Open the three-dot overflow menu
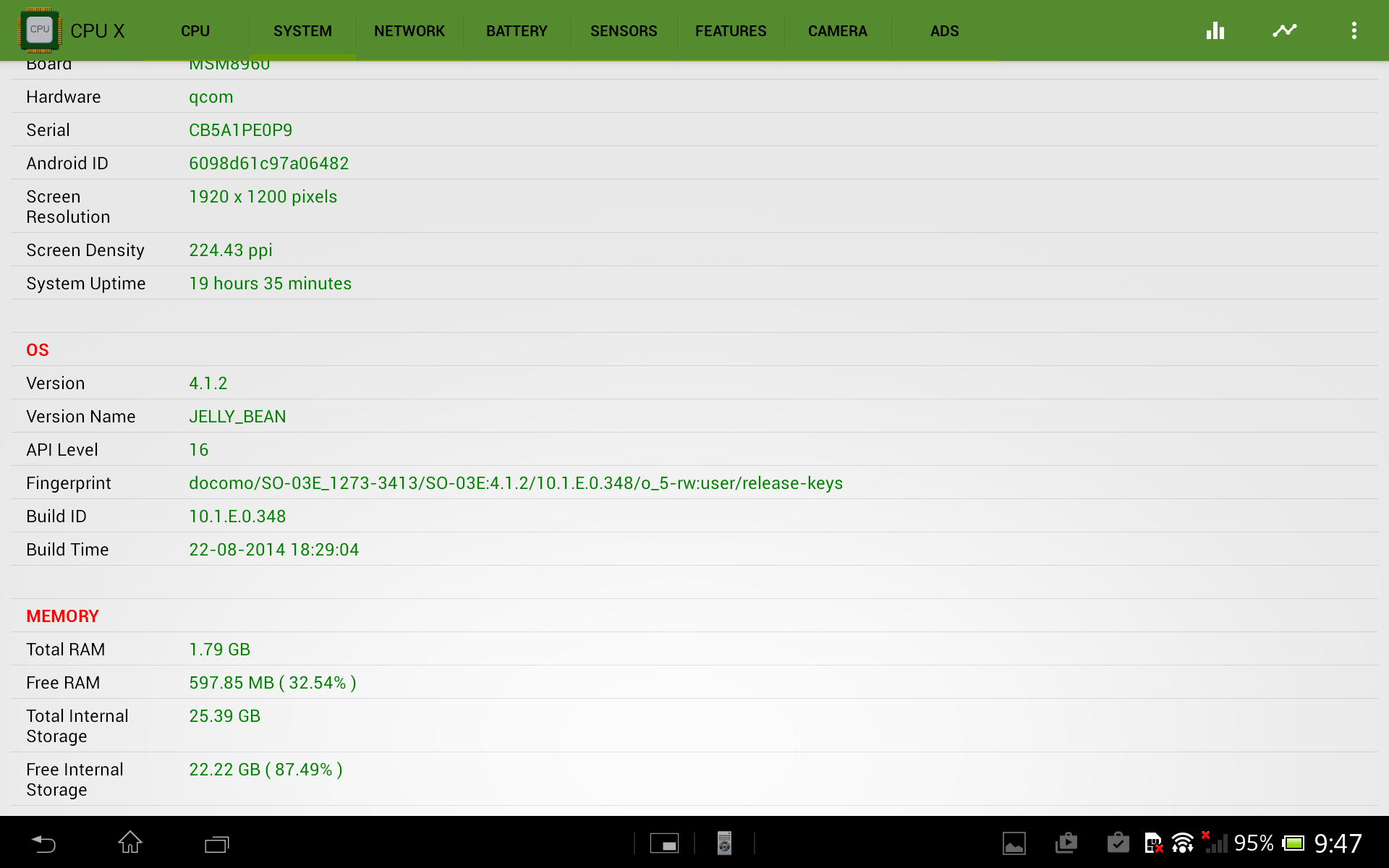1389x868 pixels. point(1354,30)
